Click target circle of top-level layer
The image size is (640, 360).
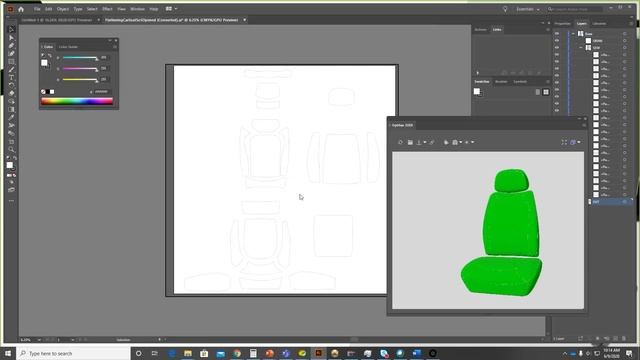(624, 33)
